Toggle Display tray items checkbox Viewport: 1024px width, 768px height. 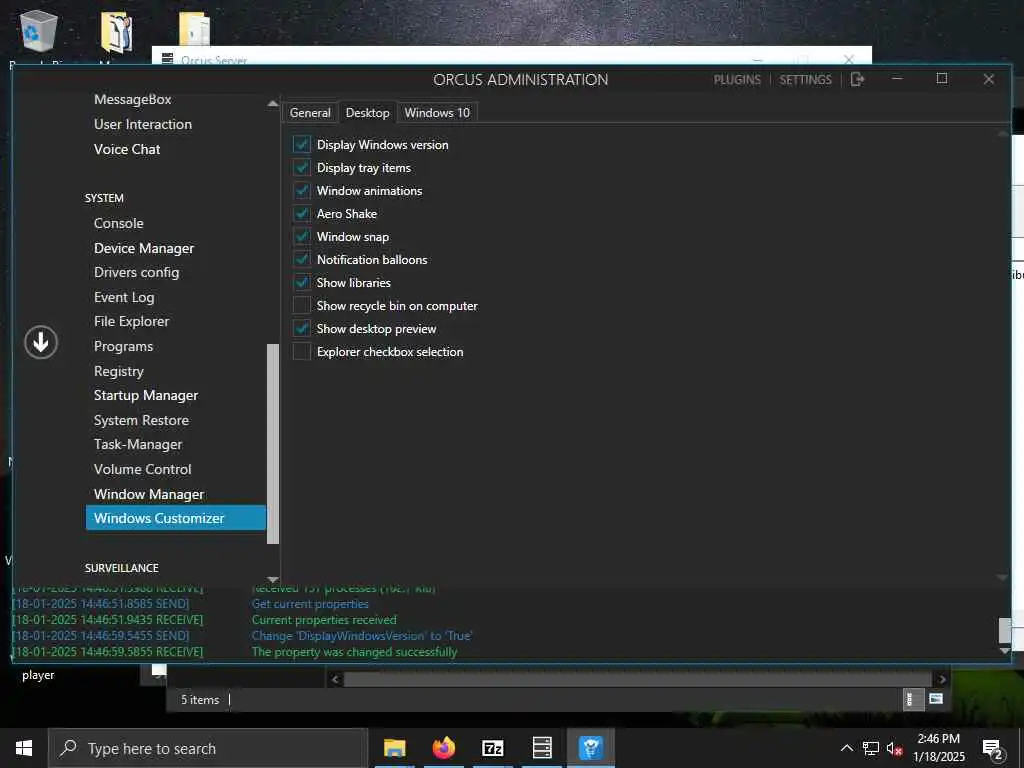point(302,168)
